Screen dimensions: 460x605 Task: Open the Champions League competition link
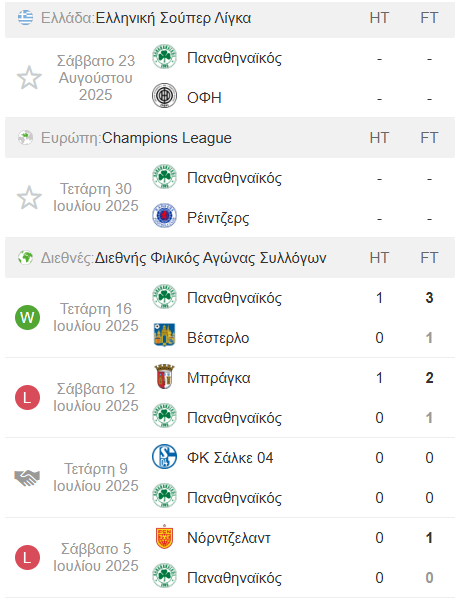coord(167,138)
